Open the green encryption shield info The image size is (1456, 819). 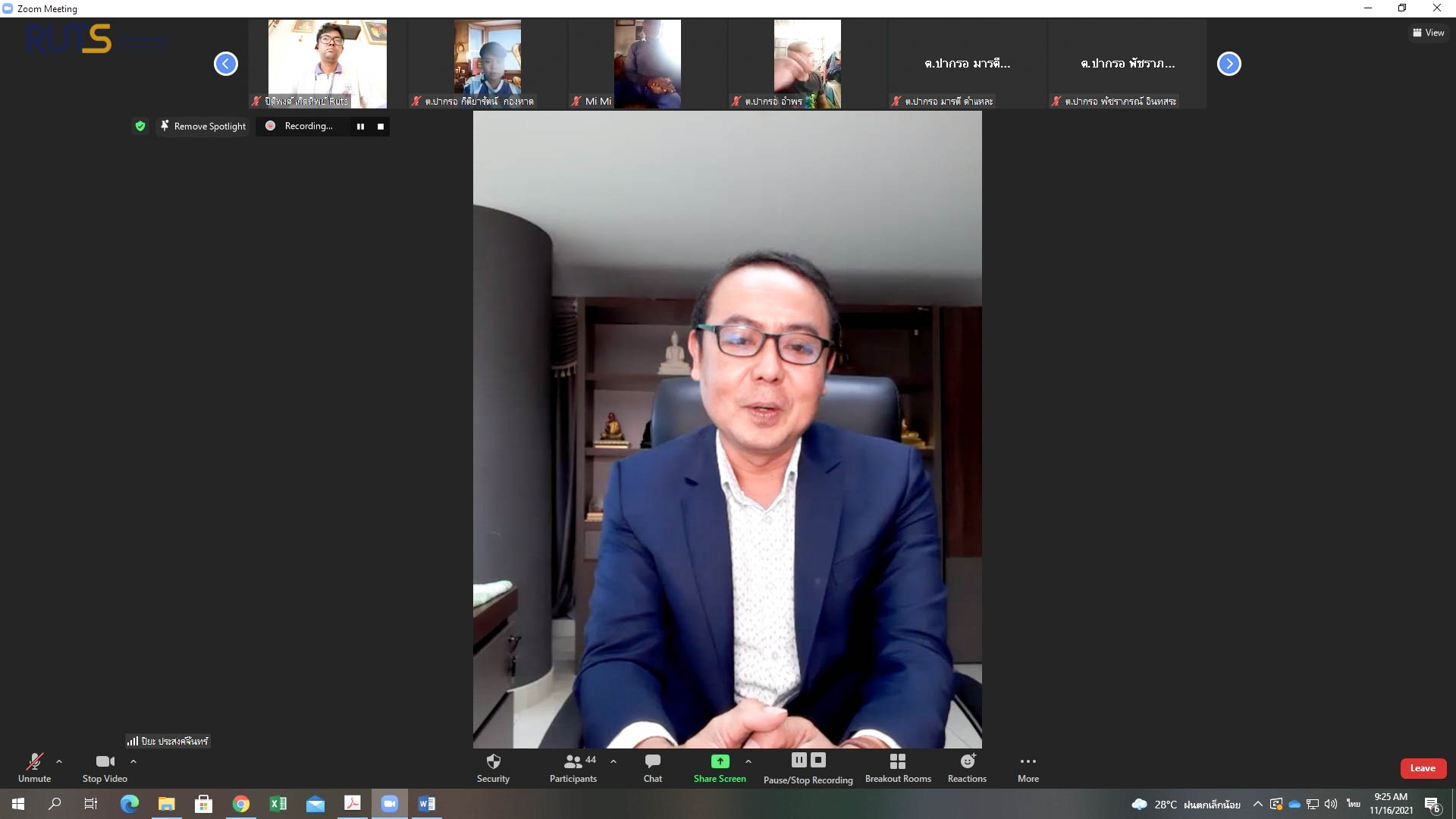click(x=140, y=126)
